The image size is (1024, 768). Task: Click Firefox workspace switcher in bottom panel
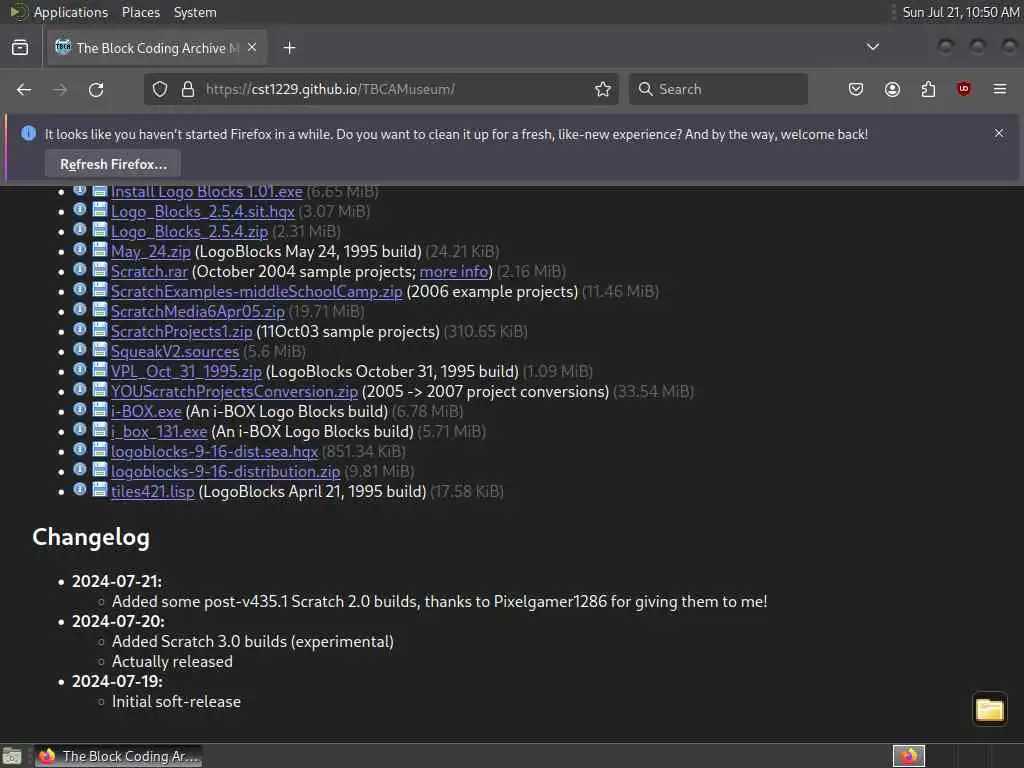click(x=909, y=756)
